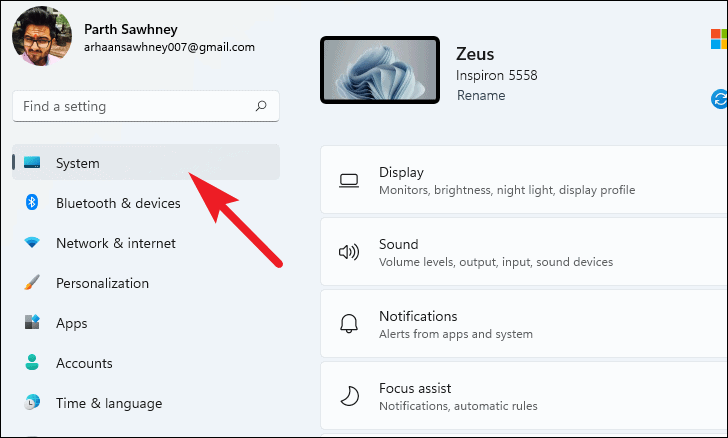Click the Apps icon in sidebar

point(32,322)
